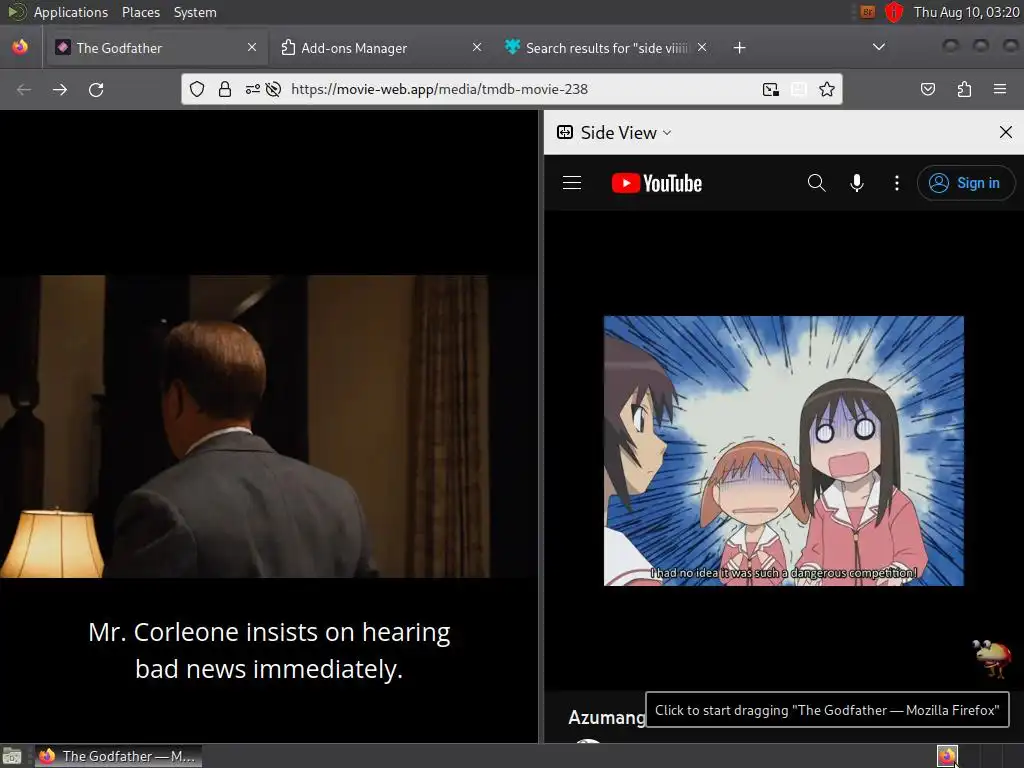
Task: Open the site permissions icon
Action: coord(253,89)
